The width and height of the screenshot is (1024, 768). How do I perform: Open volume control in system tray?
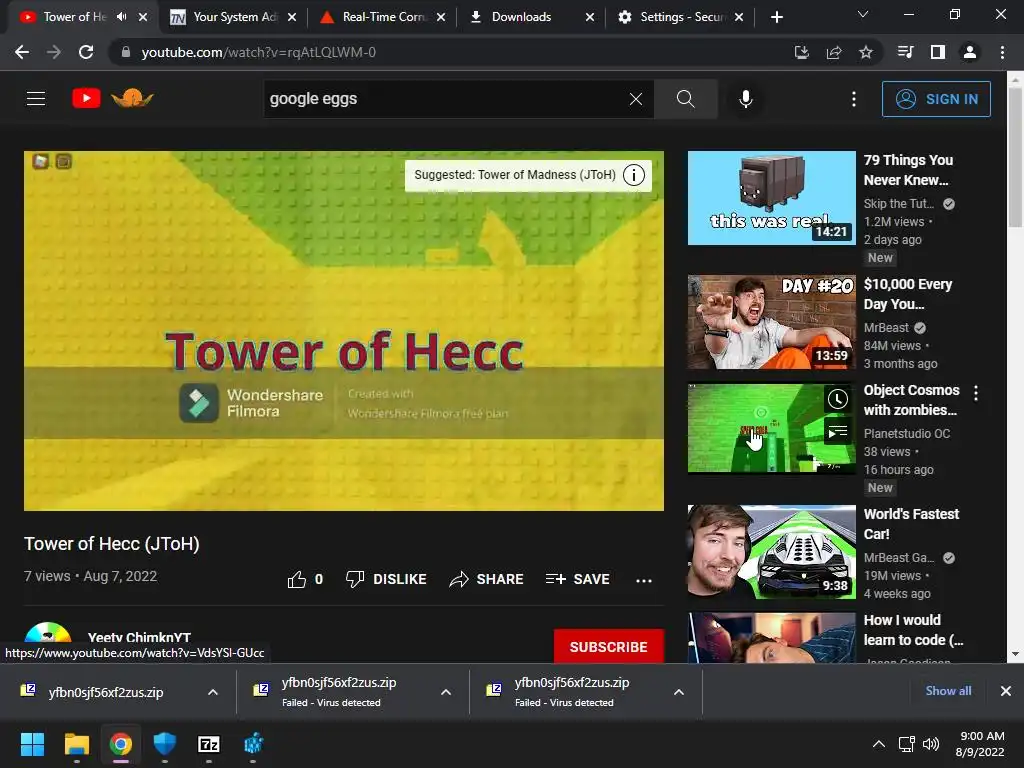coord(931,744)
